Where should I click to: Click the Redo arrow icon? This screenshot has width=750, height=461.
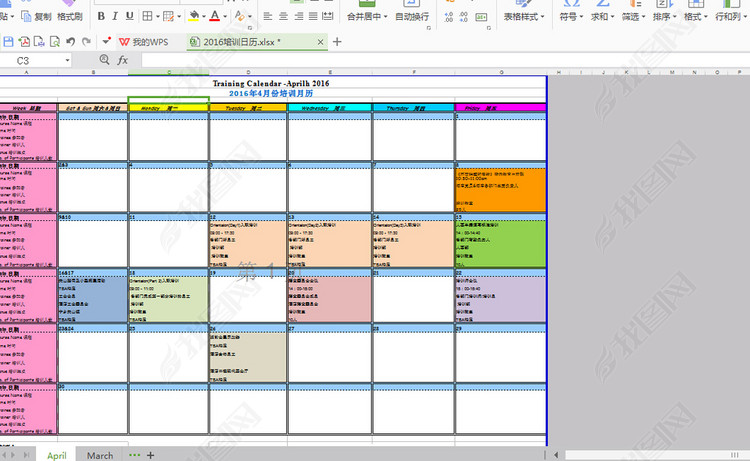point(85,42)
